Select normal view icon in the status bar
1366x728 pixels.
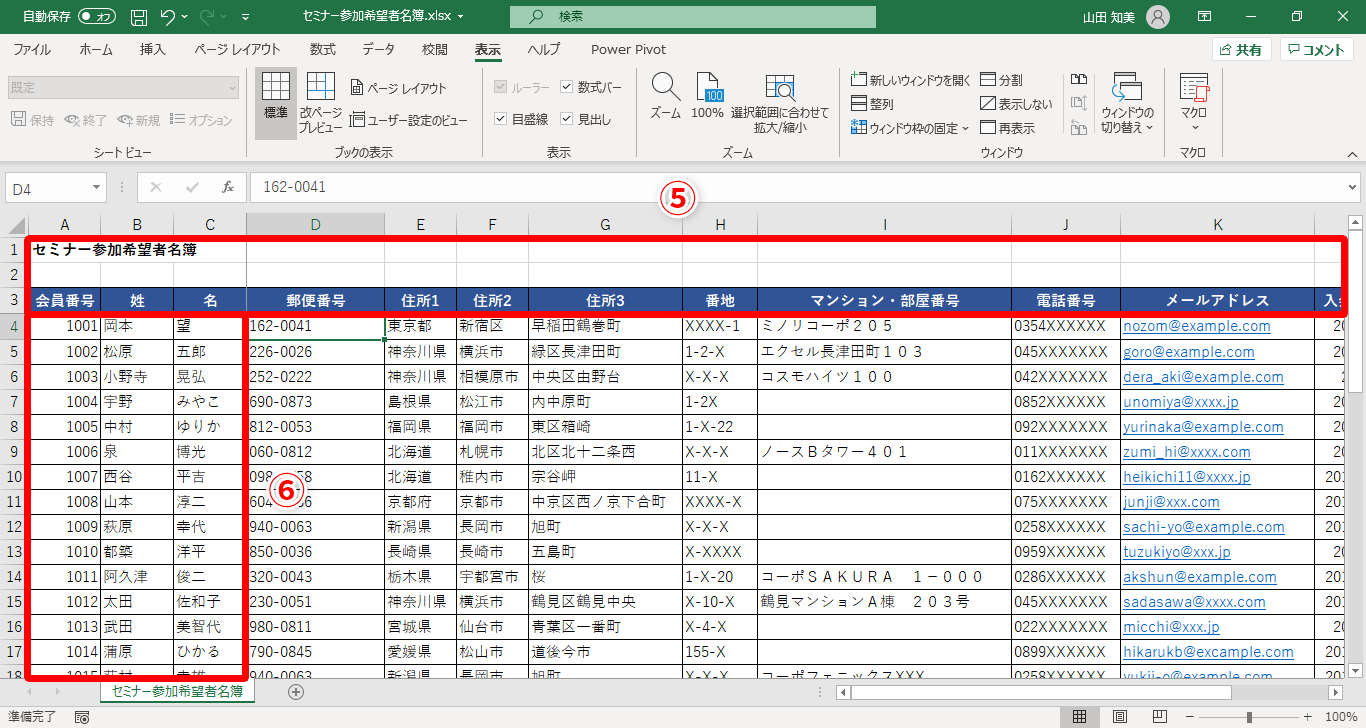click(x=1080, y=717)
